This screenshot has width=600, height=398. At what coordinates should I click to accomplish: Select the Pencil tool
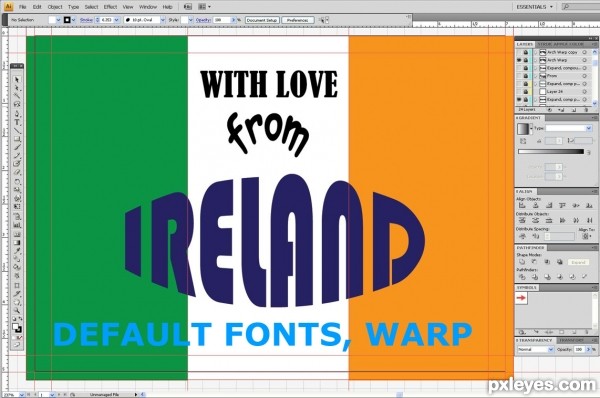click(16, 156)
